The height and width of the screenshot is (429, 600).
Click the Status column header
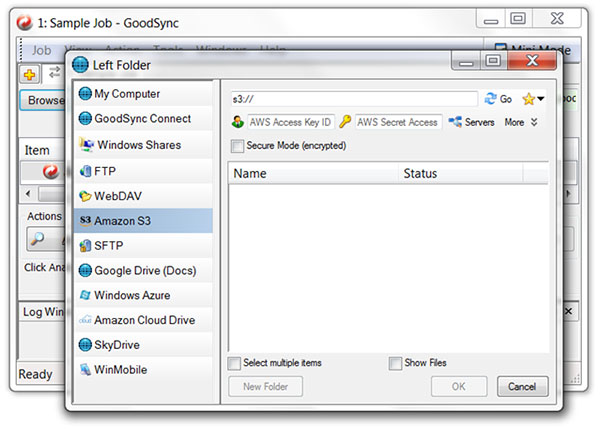460,173
